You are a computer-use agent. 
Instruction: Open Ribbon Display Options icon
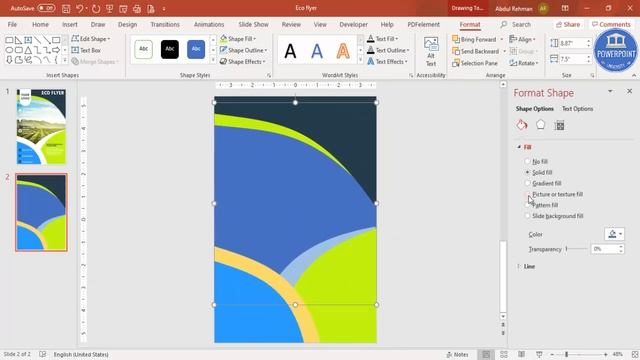tap(565, 8)
